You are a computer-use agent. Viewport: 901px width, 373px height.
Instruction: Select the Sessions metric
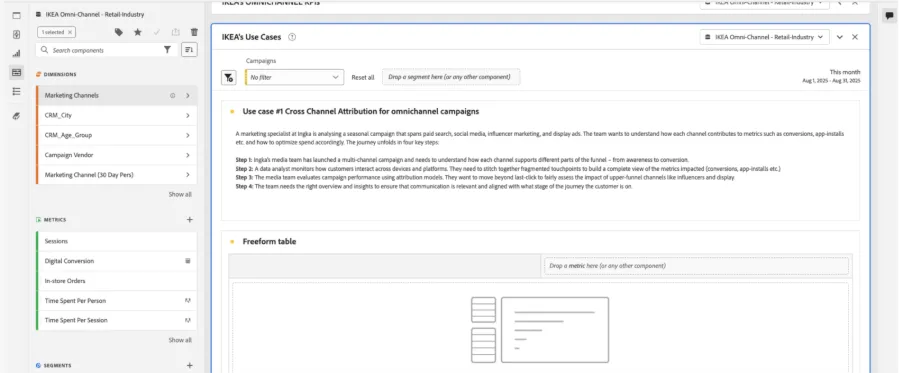click(117, 241)
